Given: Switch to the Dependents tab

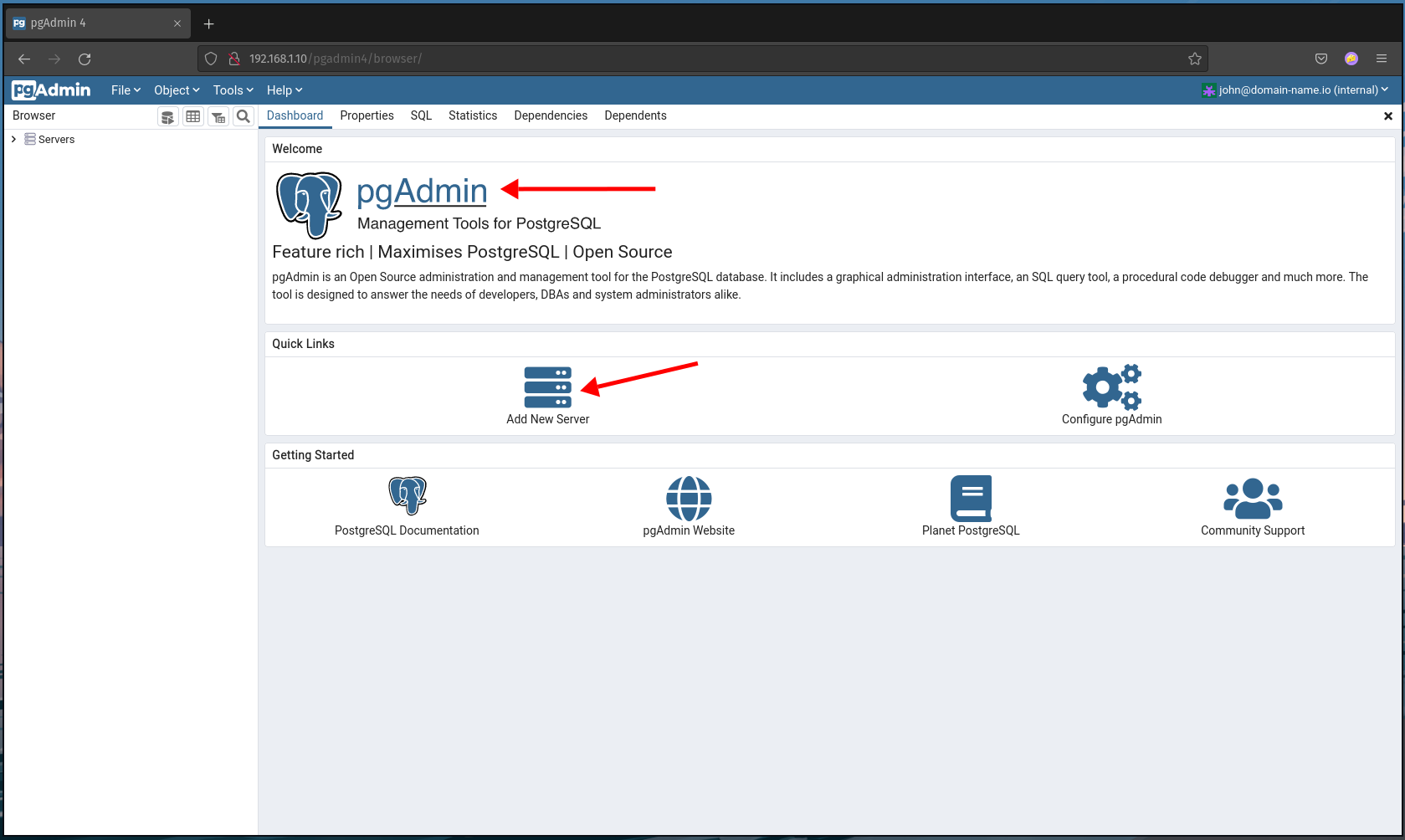Looking at the screenshot, I should 635,116.
